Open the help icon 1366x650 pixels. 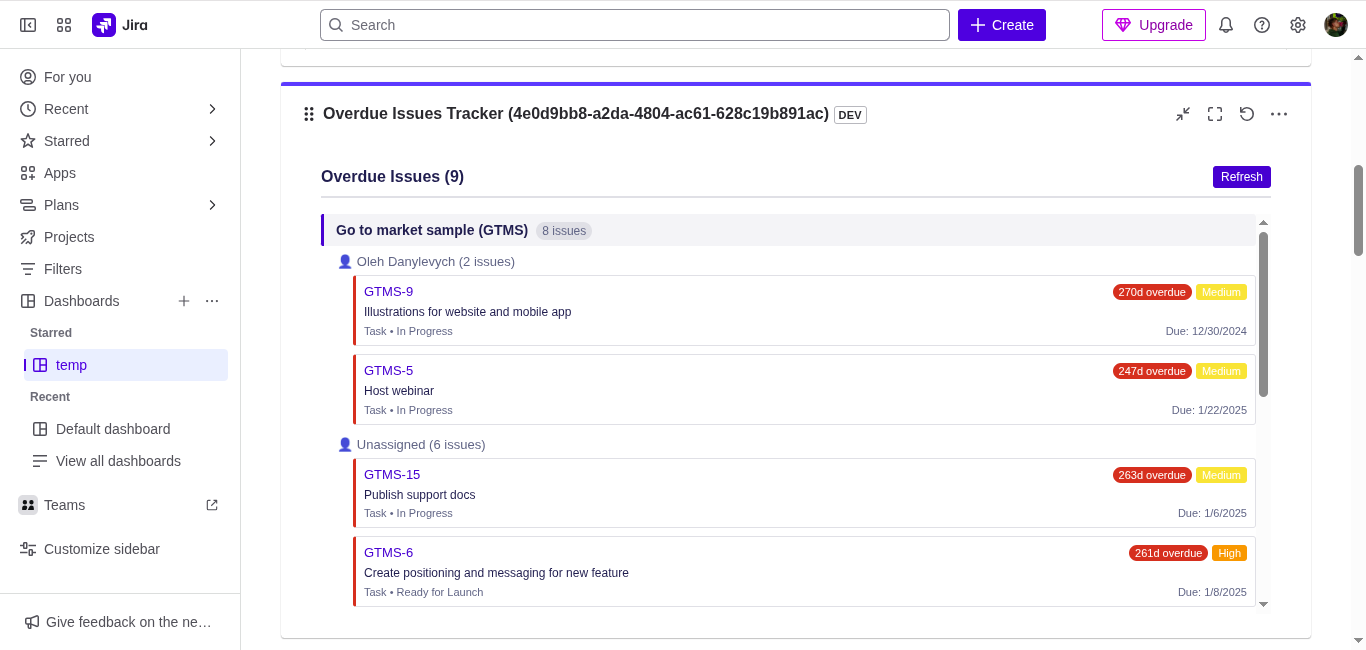[1262, 24]
